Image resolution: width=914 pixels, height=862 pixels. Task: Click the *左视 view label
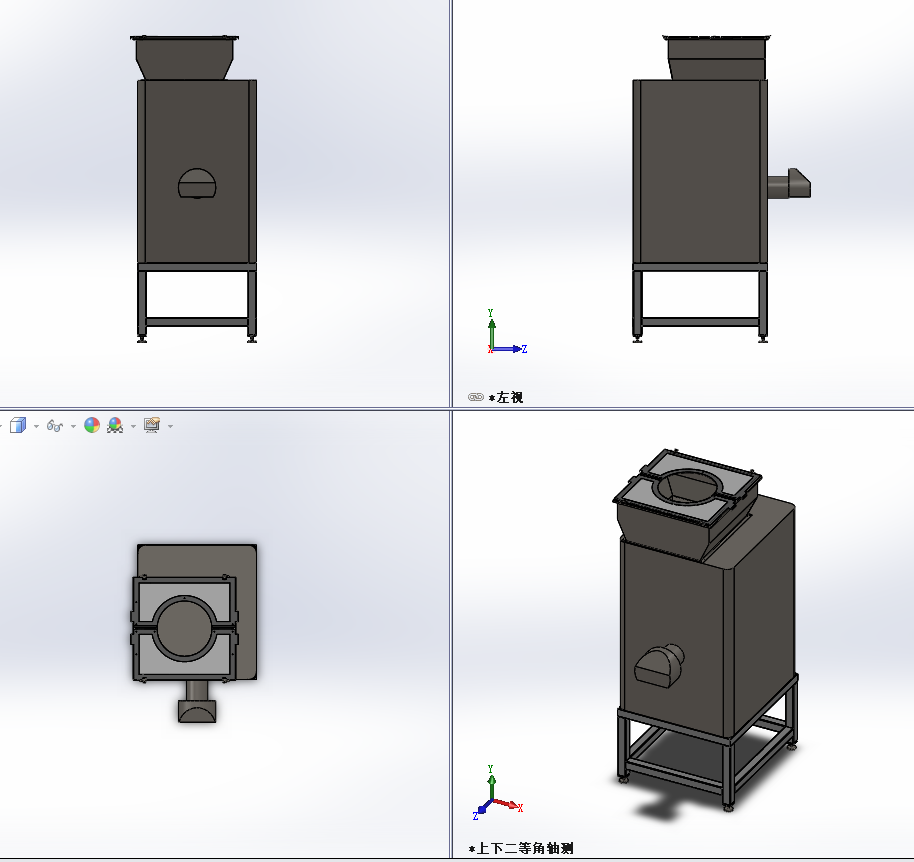coord(507,397)
